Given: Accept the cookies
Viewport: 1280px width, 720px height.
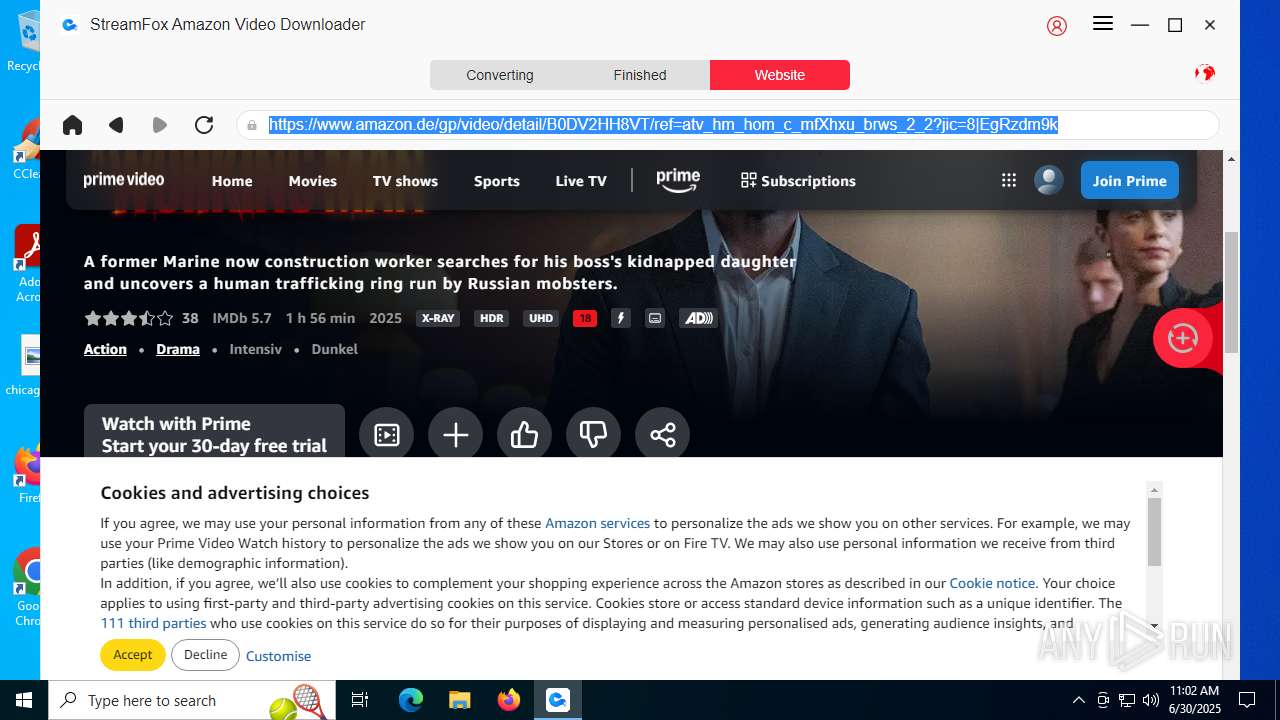Looking at the screenshot, I should (x=133, y=655).
